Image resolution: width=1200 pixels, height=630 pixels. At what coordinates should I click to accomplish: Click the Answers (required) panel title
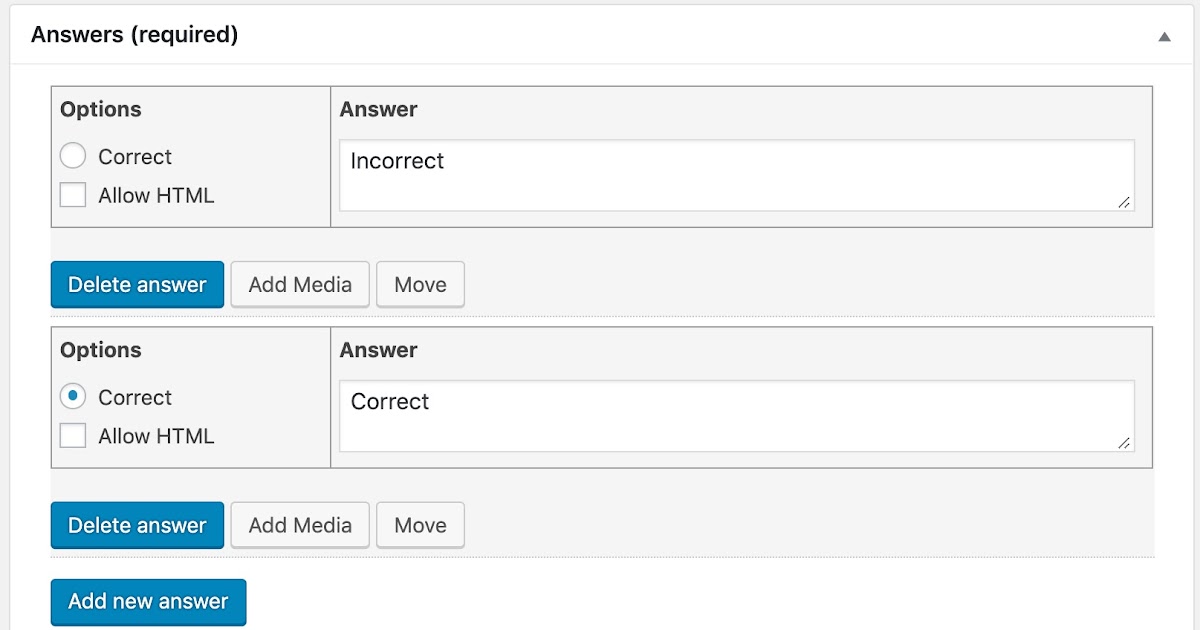click(134, 35)
